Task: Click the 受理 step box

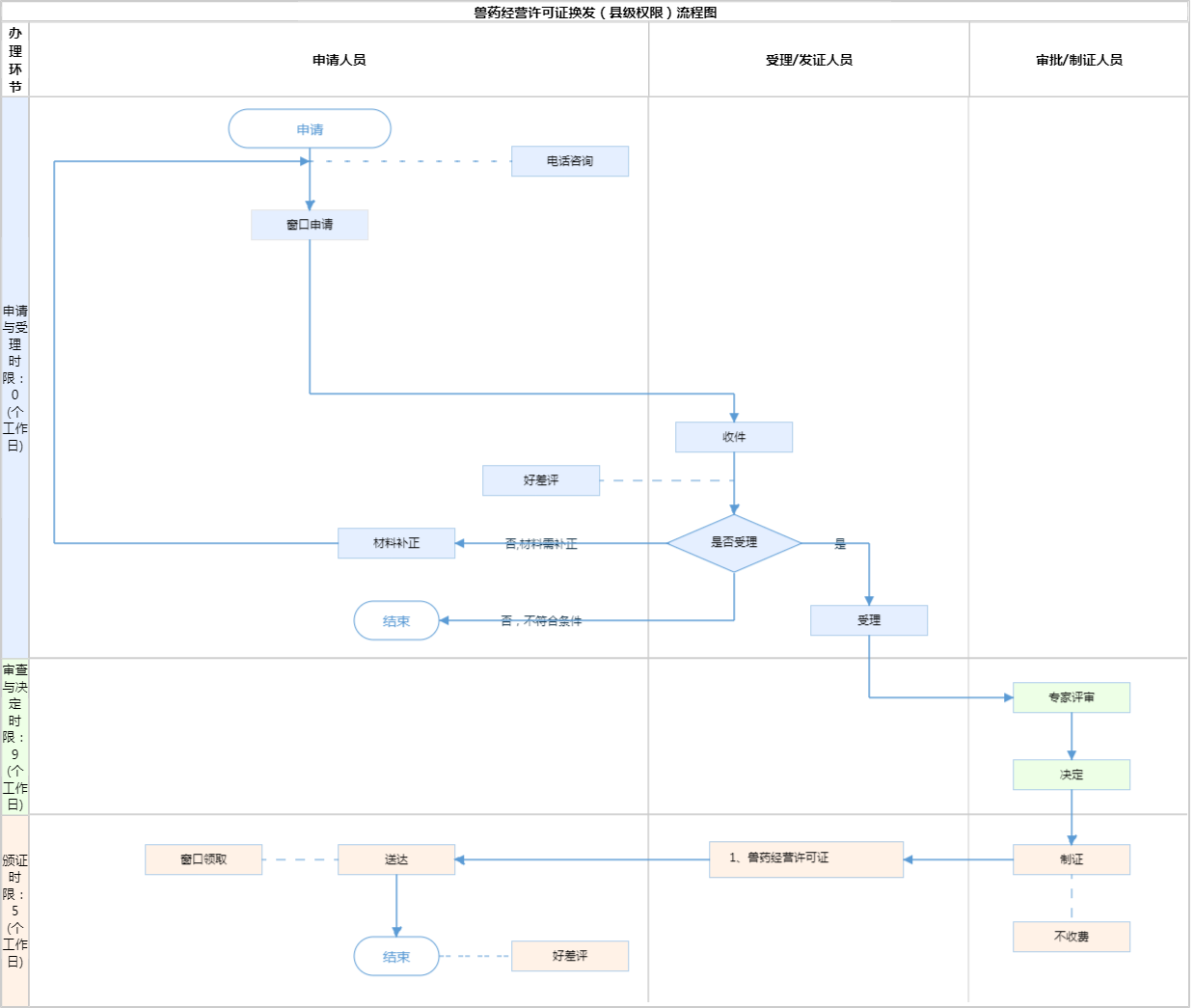Action: (x=869, y=620)
